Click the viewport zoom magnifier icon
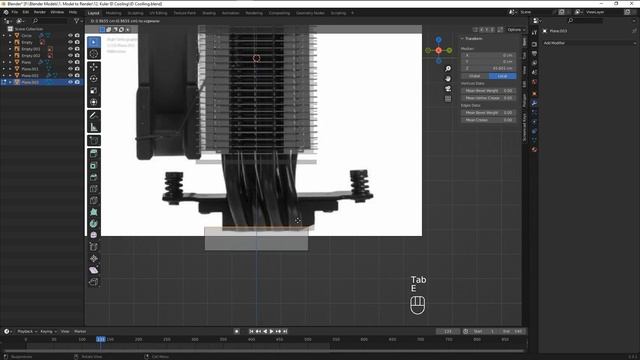The width and height of the screenshot is (640, 360). (448, 69)
